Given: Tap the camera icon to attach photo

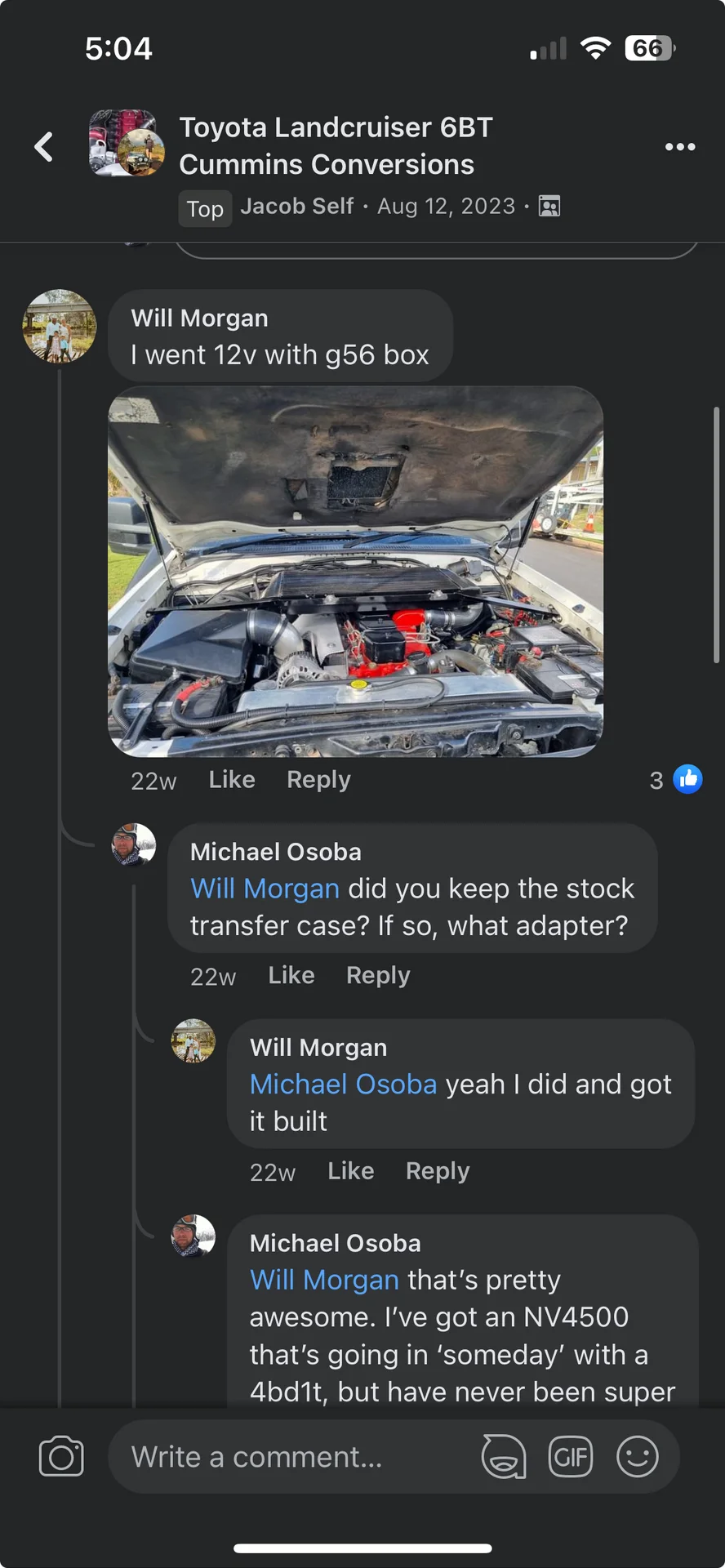Looking at the screenshot, I should [61, 1457].
